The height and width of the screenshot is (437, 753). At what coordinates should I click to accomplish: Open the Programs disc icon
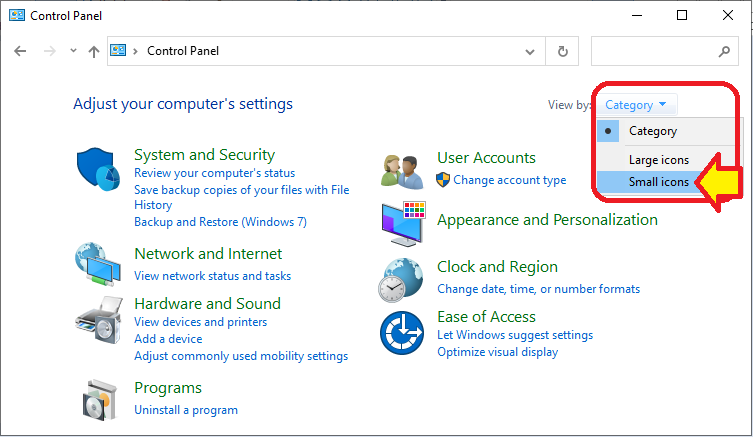coord(99,400)
